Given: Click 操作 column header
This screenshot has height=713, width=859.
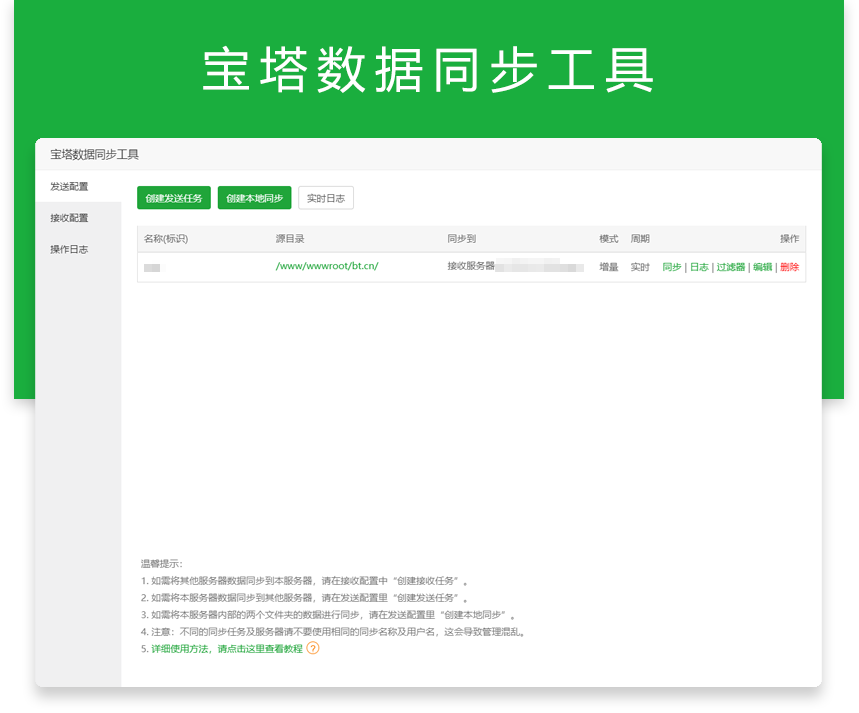Looking at the screenshot, I should click(x=789, y=239).
